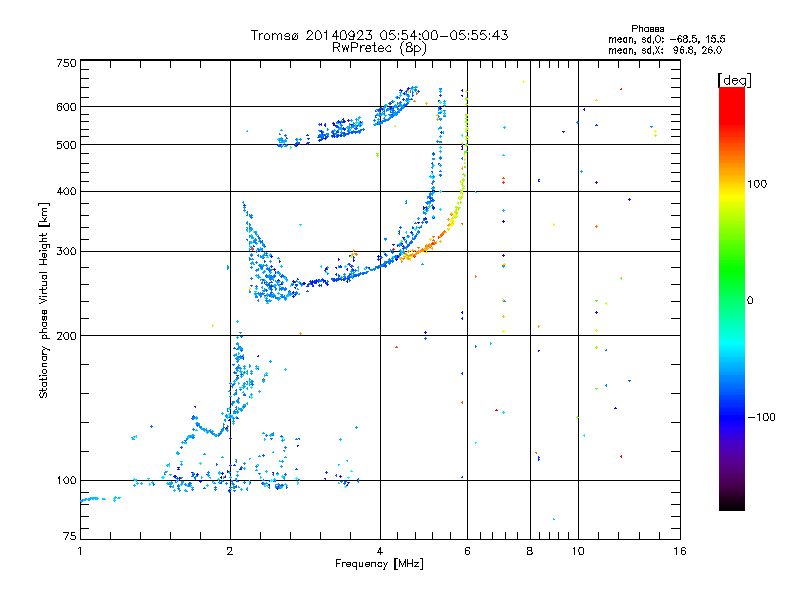This screenshot has width=800, height=600.
Task: Click the orange X-mode trace near 300 km
Action: click(x=421, y=249)
